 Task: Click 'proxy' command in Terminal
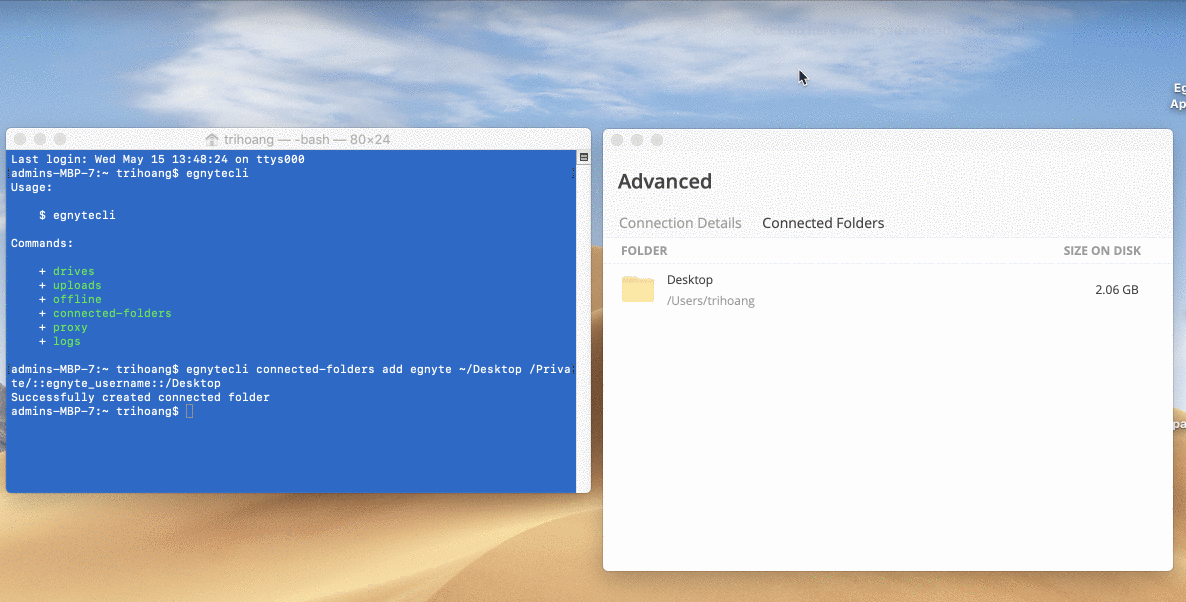point(70,327)
